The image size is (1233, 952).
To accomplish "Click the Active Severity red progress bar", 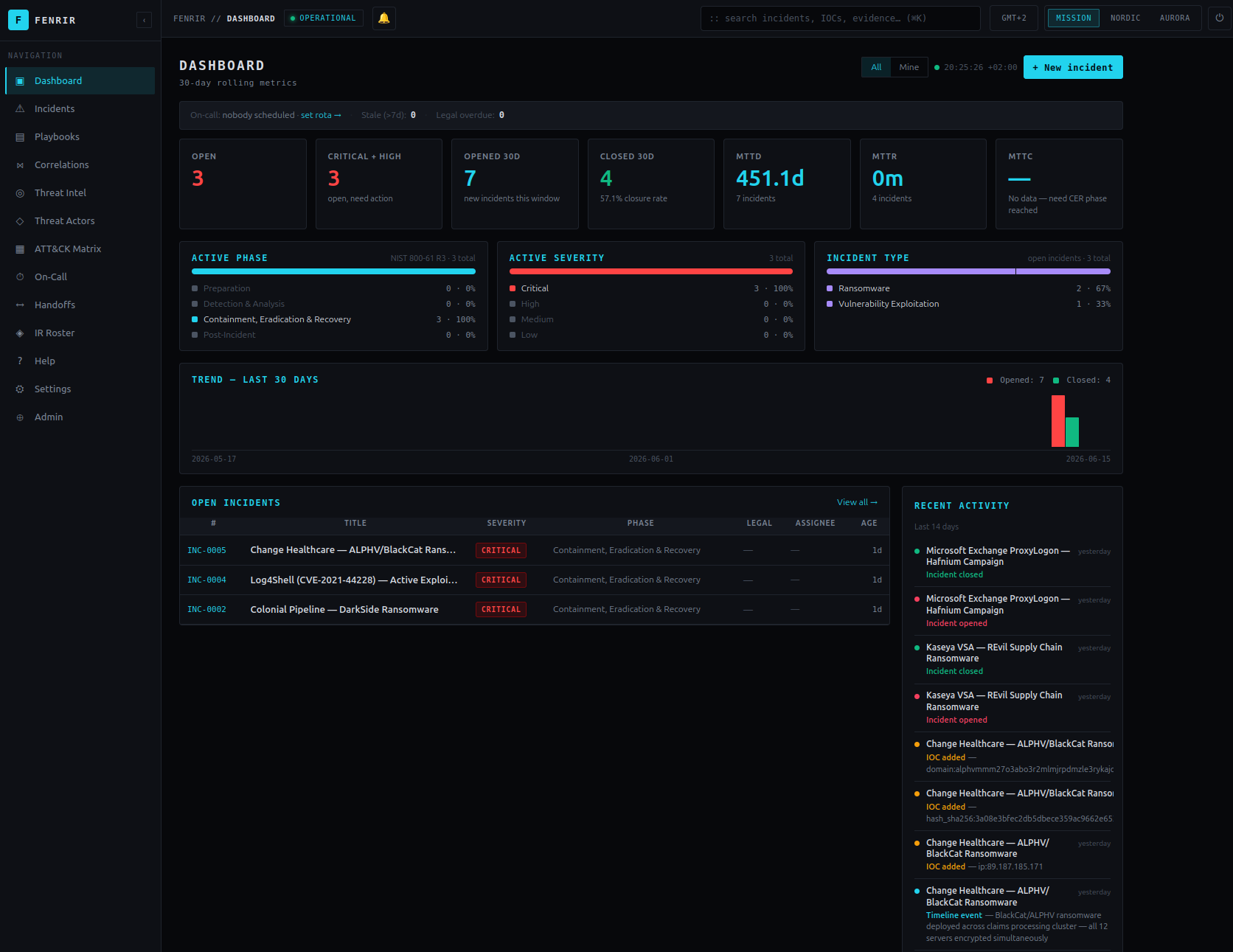I will click(651, 271).
